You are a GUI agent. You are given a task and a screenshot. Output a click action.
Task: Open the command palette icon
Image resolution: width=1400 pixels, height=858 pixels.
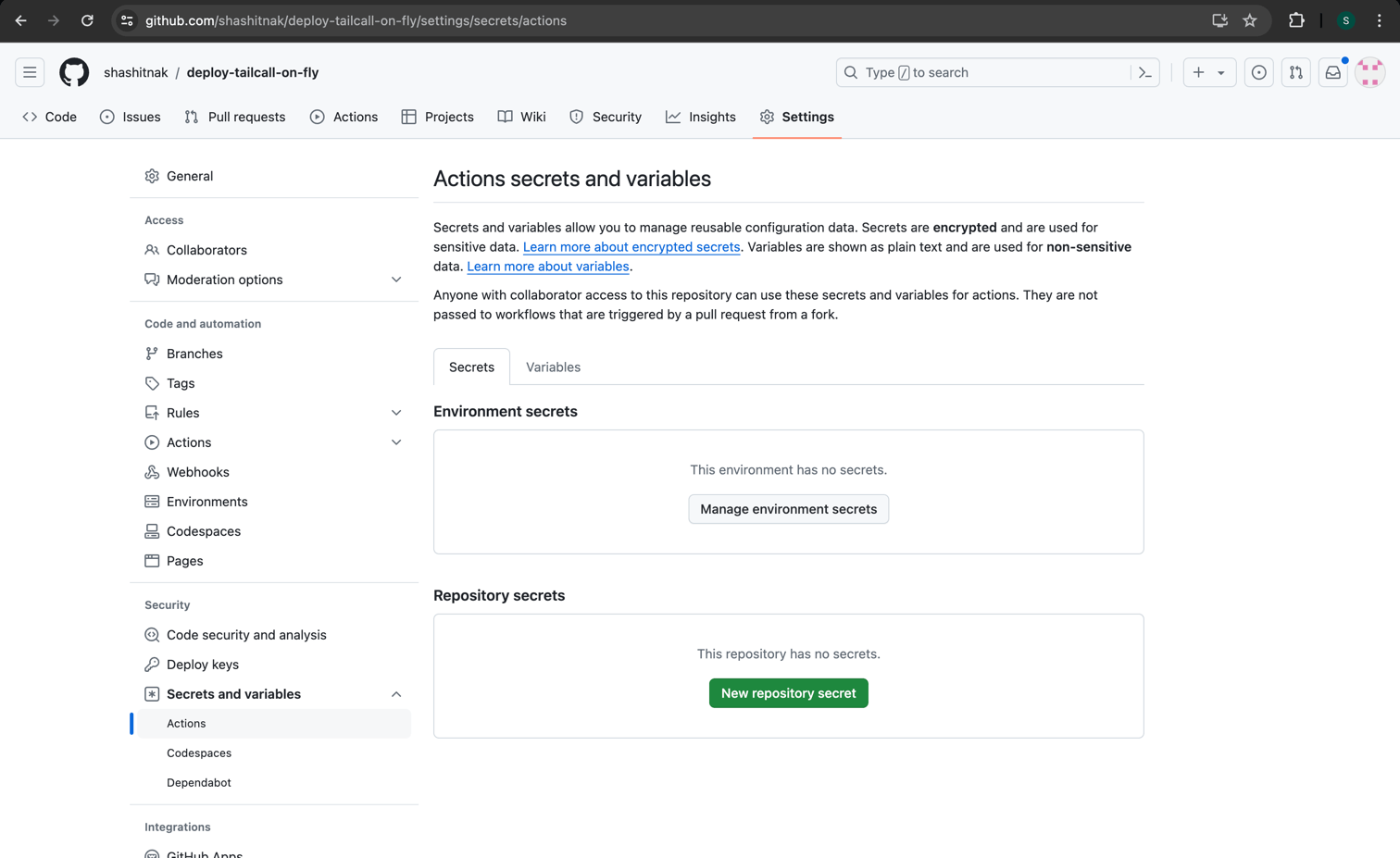pos(1144,72)
